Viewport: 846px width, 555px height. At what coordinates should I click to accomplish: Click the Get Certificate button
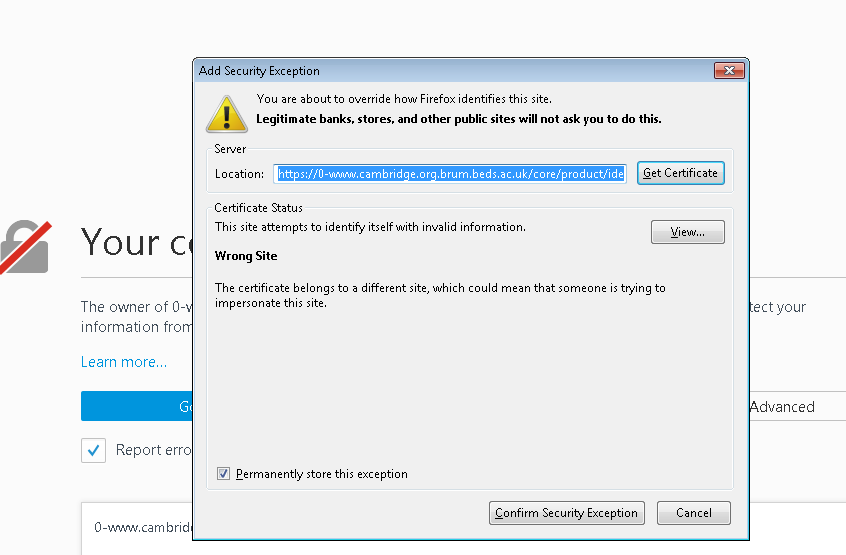[680, 173]
